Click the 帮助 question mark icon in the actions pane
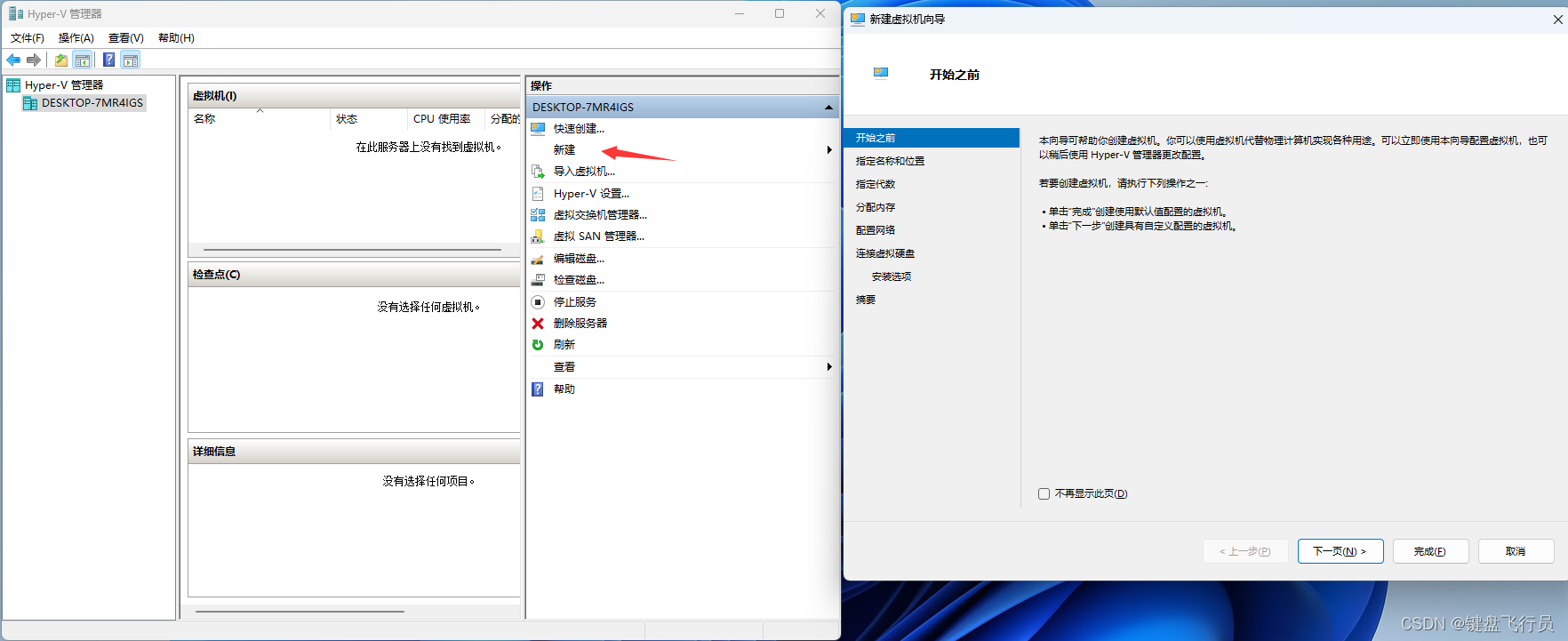1568x641 pixels. (538, 389)
